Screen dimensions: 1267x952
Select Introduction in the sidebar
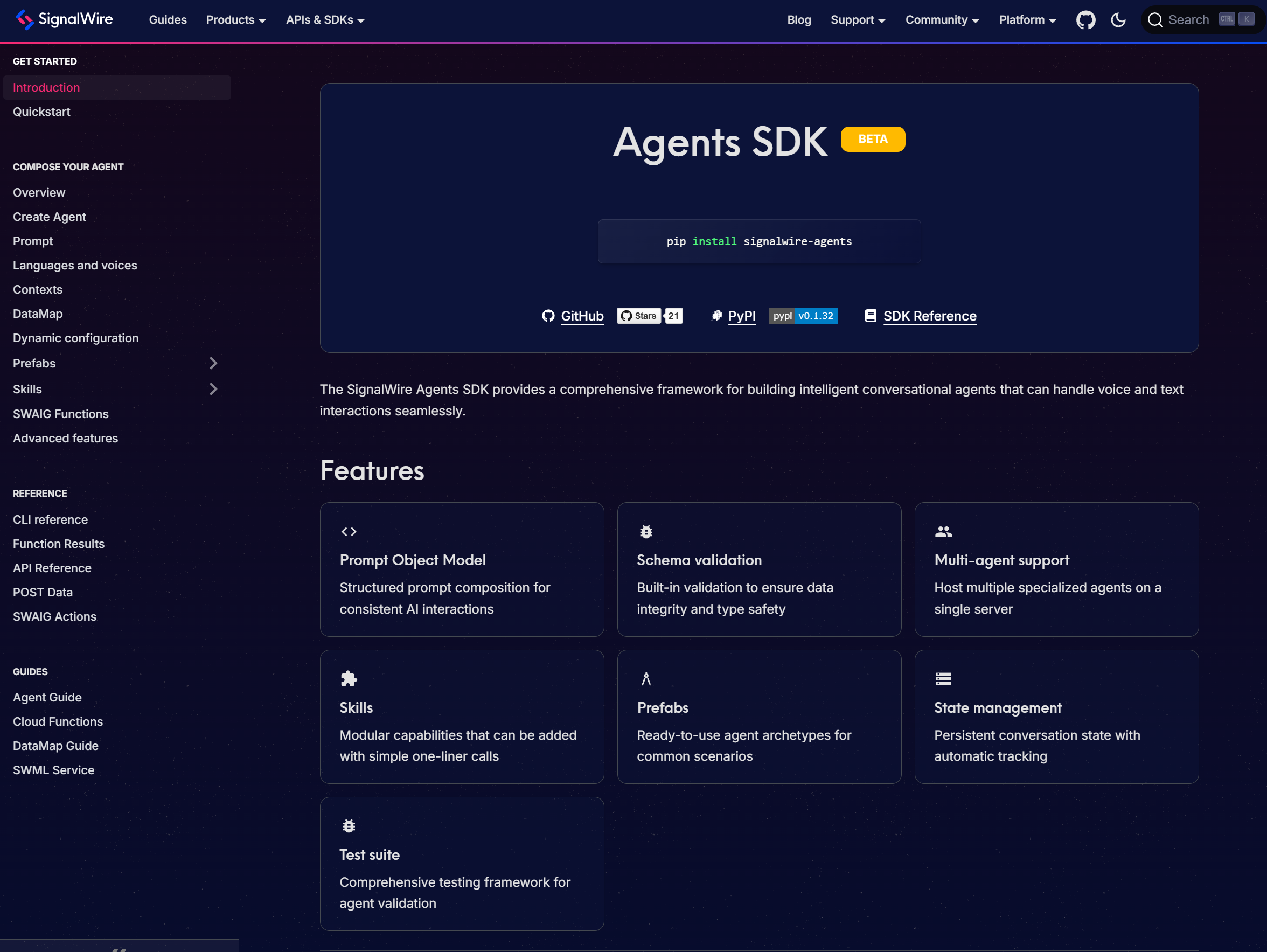pyautogui.click(x=117, y=88)
